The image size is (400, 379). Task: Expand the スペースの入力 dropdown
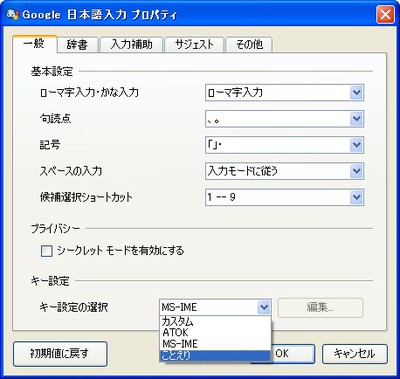(284, 171)
